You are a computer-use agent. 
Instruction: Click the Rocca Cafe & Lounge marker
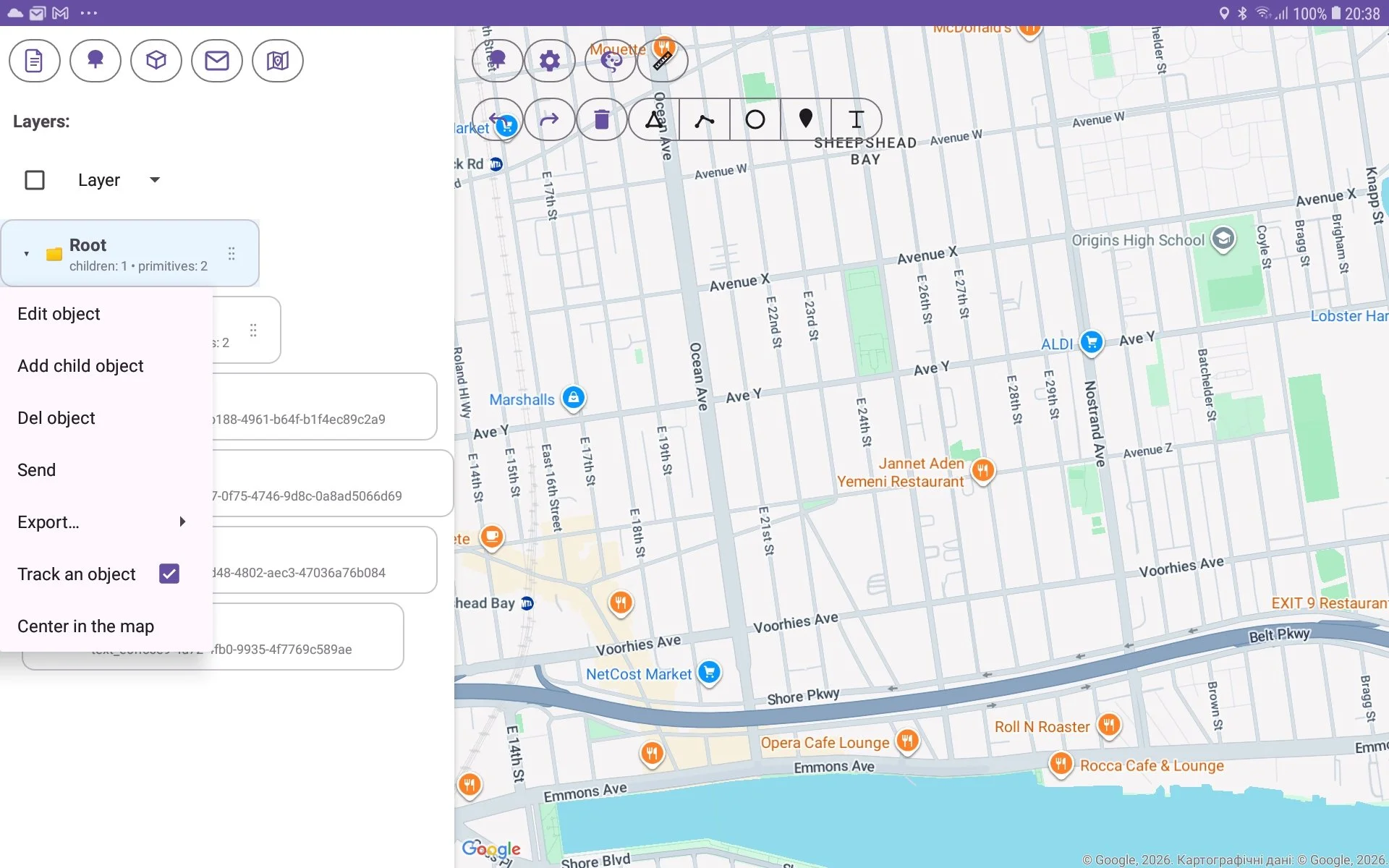1061,764
